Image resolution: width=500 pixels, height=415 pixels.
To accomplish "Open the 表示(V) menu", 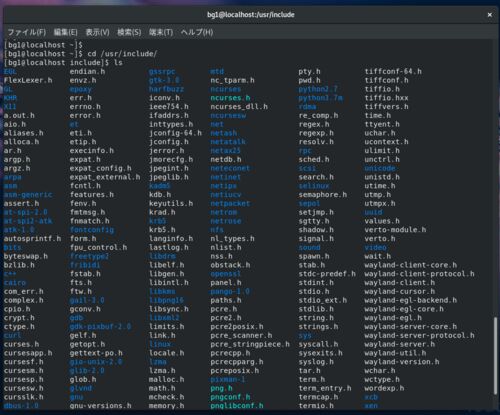I will pos(97,32).
